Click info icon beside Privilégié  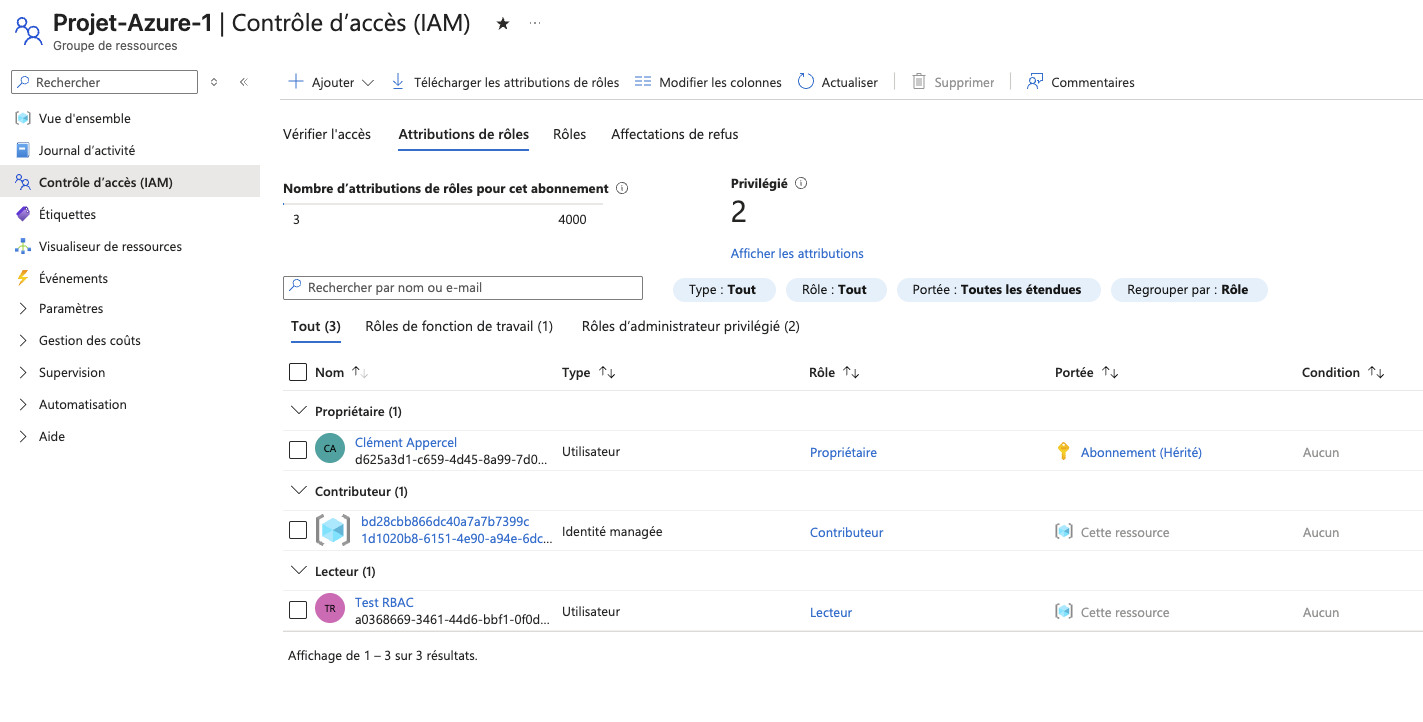801,183
